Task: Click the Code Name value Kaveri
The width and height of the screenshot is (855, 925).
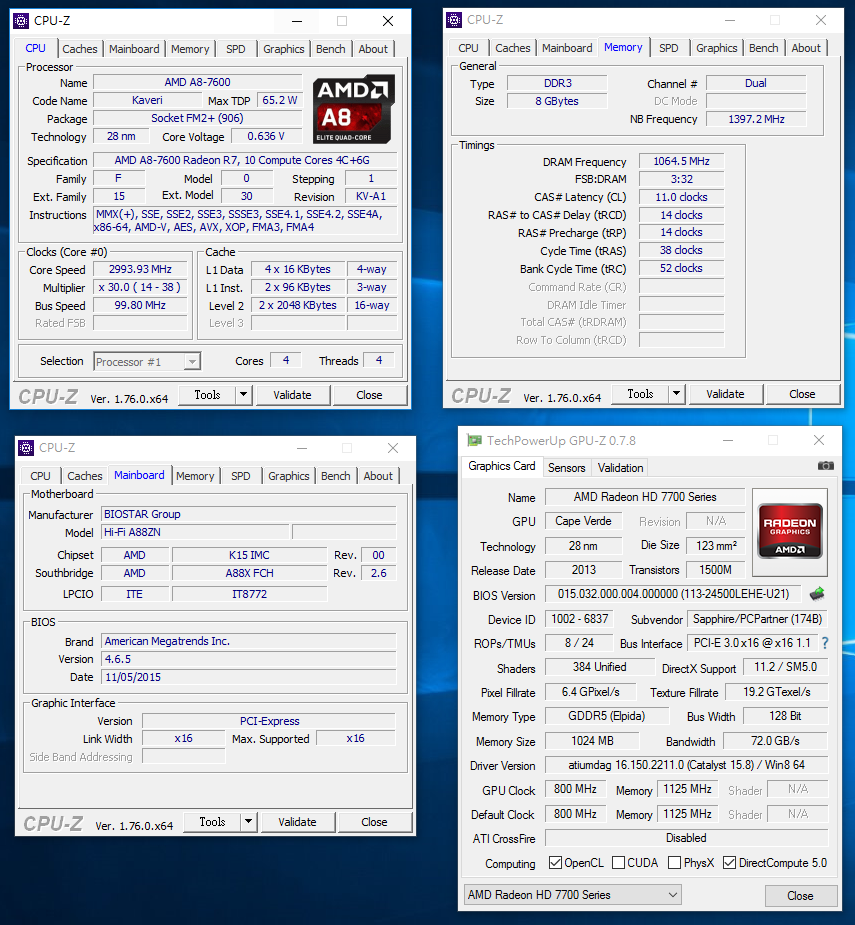Action: 148,100
